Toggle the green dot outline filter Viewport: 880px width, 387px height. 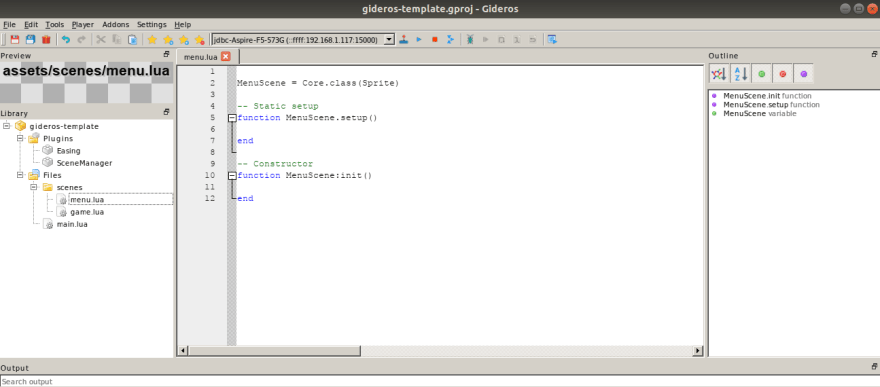pos(762,73)
